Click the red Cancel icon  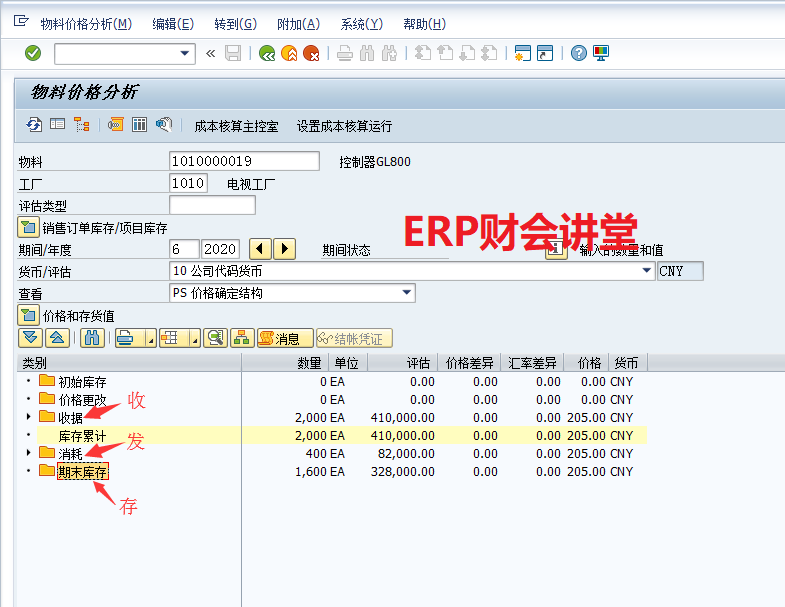pyautogui.click(x=311, y=53)
